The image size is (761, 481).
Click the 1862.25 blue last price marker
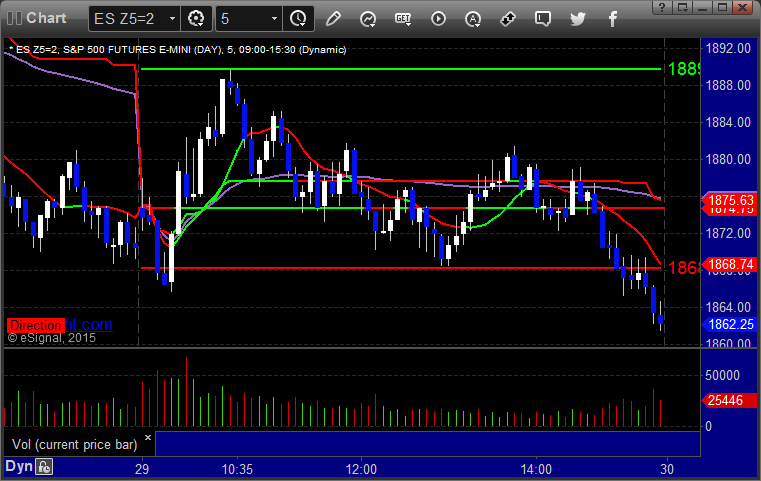pyautogui.click(x=730, y=324)
